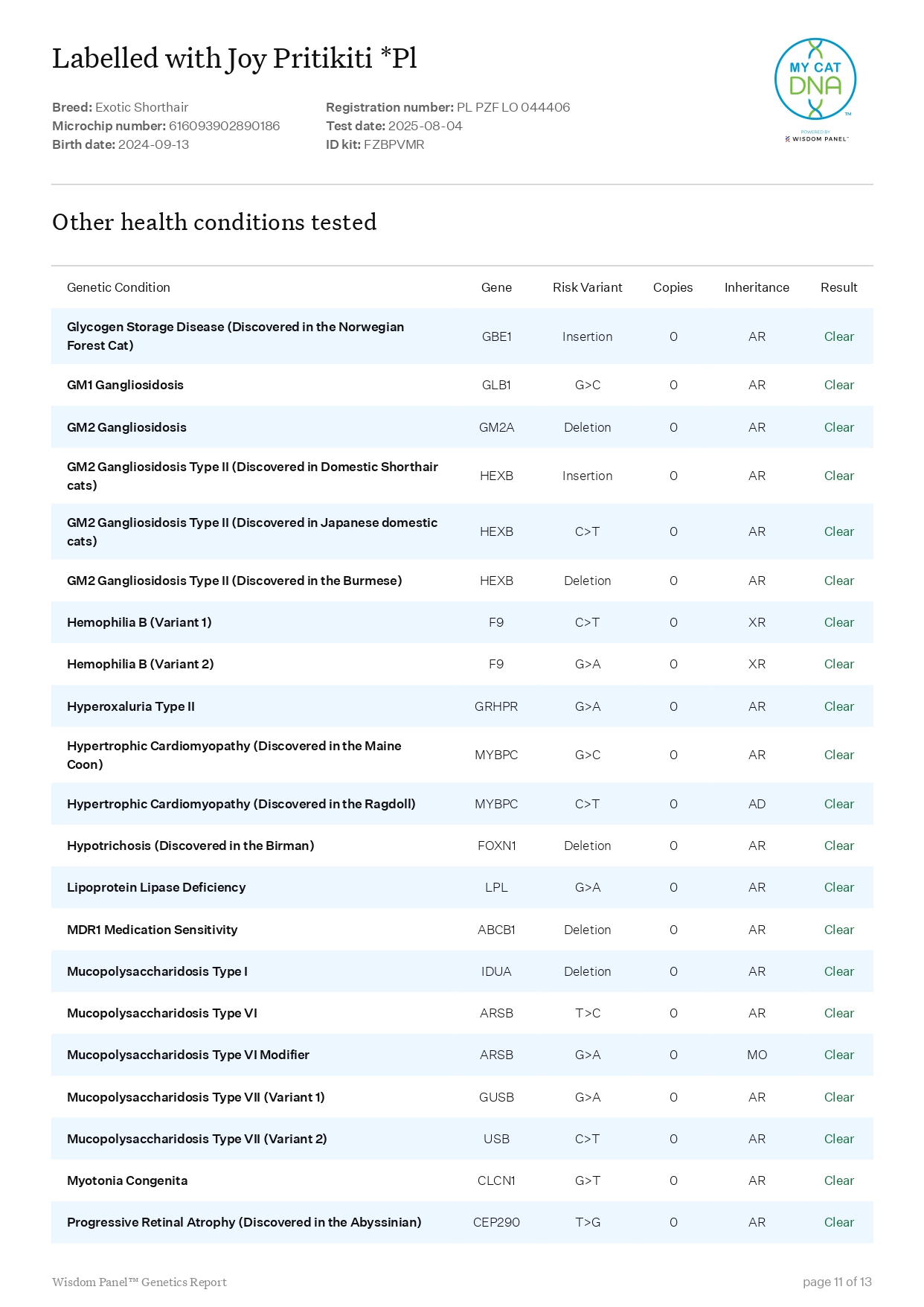Select the MDR1 Medication Sensitivity row name

pyautogui.click(x=152, y=930)
